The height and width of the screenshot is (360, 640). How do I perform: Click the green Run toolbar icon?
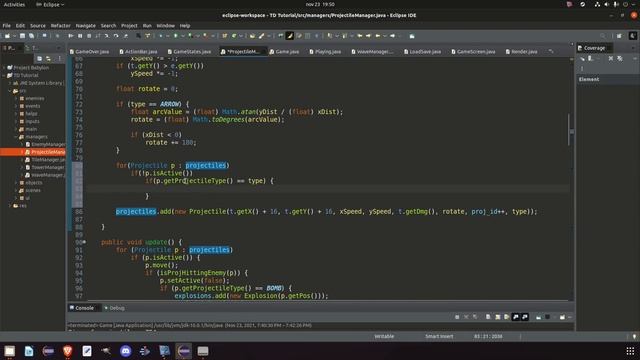tap(176, 36)
